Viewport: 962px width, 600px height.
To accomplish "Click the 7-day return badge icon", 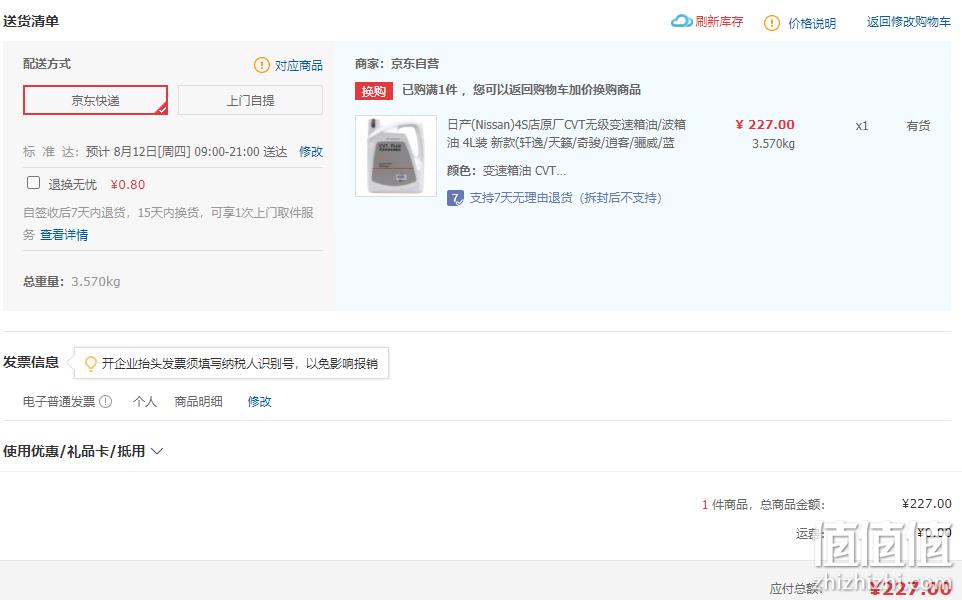I will tap(455, 198).
